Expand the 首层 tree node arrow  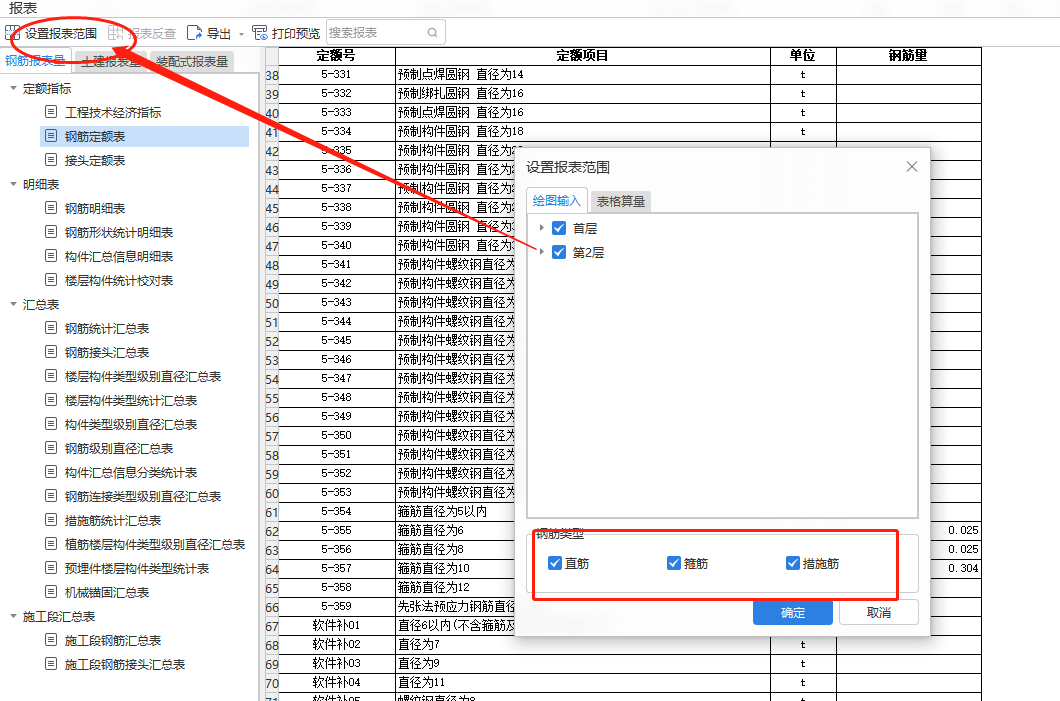point(541,228)
